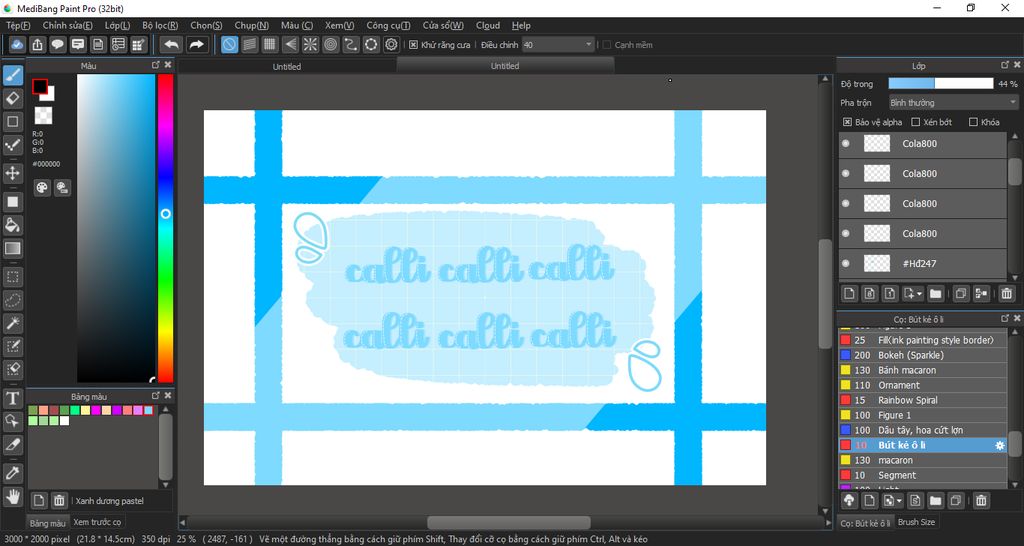Viewport: 1024px width, 546px height.
Task: Open snap settings gear icon
Action: pos(391,44)
